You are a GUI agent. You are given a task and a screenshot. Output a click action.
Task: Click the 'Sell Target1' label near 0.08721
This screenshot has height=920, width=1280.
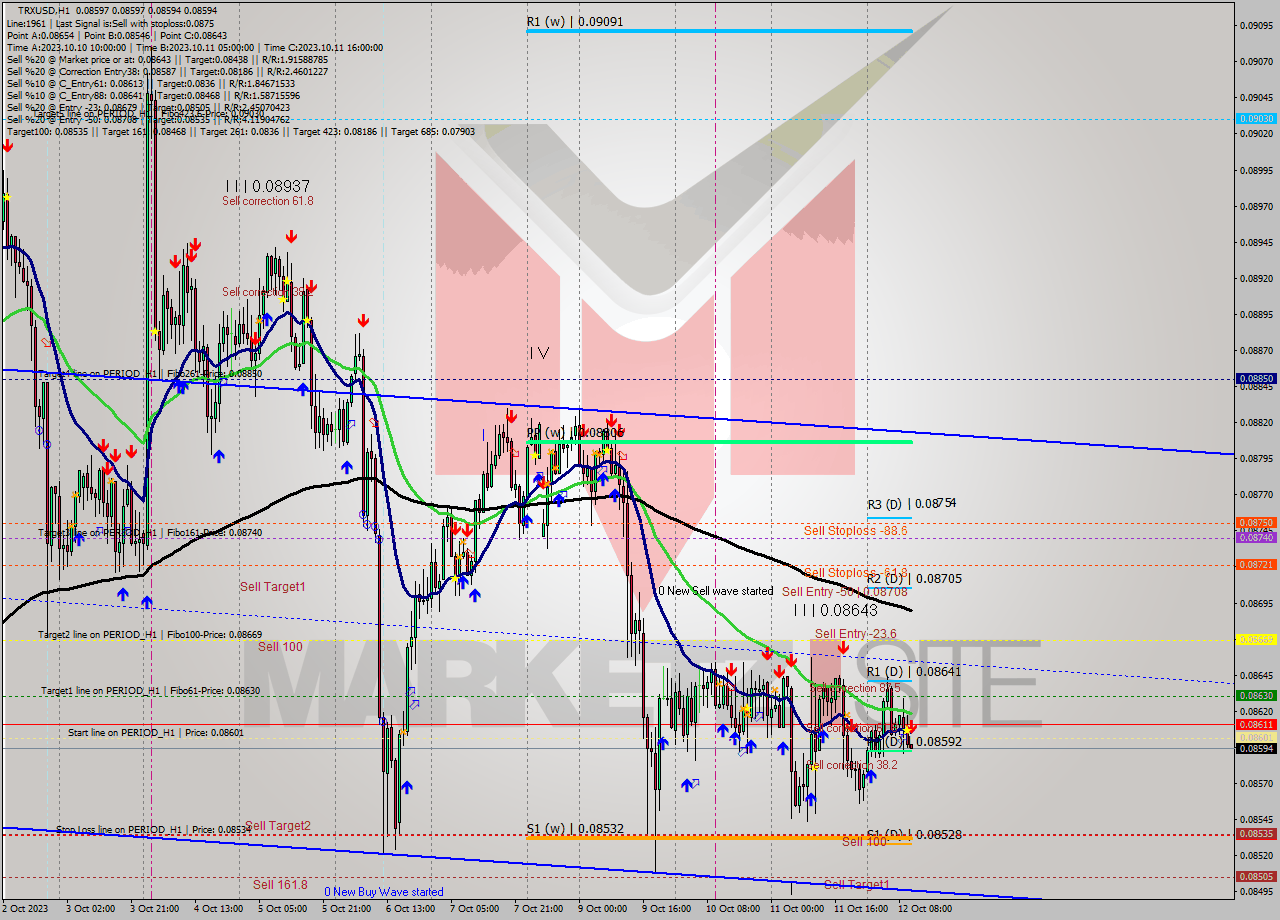pyautogui.click(x=272, y=586)
